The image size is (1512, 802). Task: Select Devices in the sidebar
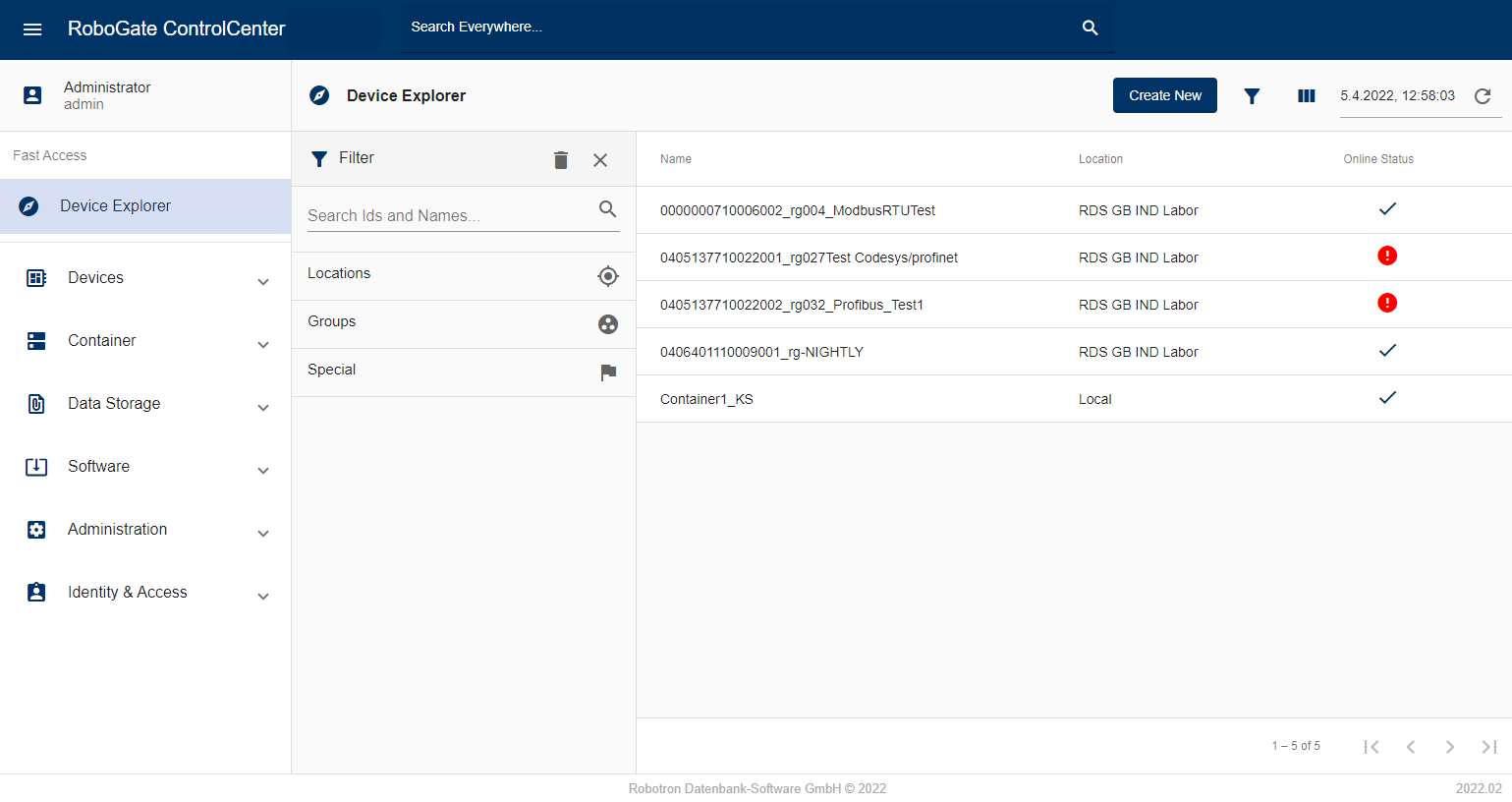pyautogui.click(x=145, y=278)
